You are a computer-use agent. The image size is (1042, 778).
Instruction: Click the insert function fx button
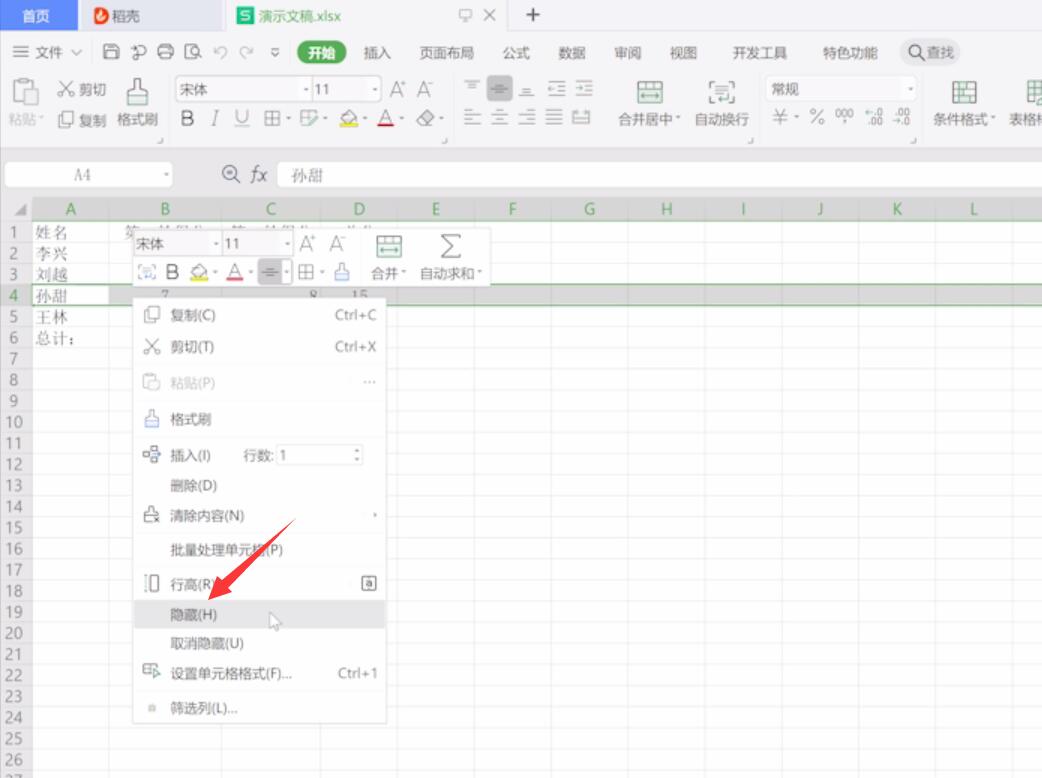pos(259,175)
